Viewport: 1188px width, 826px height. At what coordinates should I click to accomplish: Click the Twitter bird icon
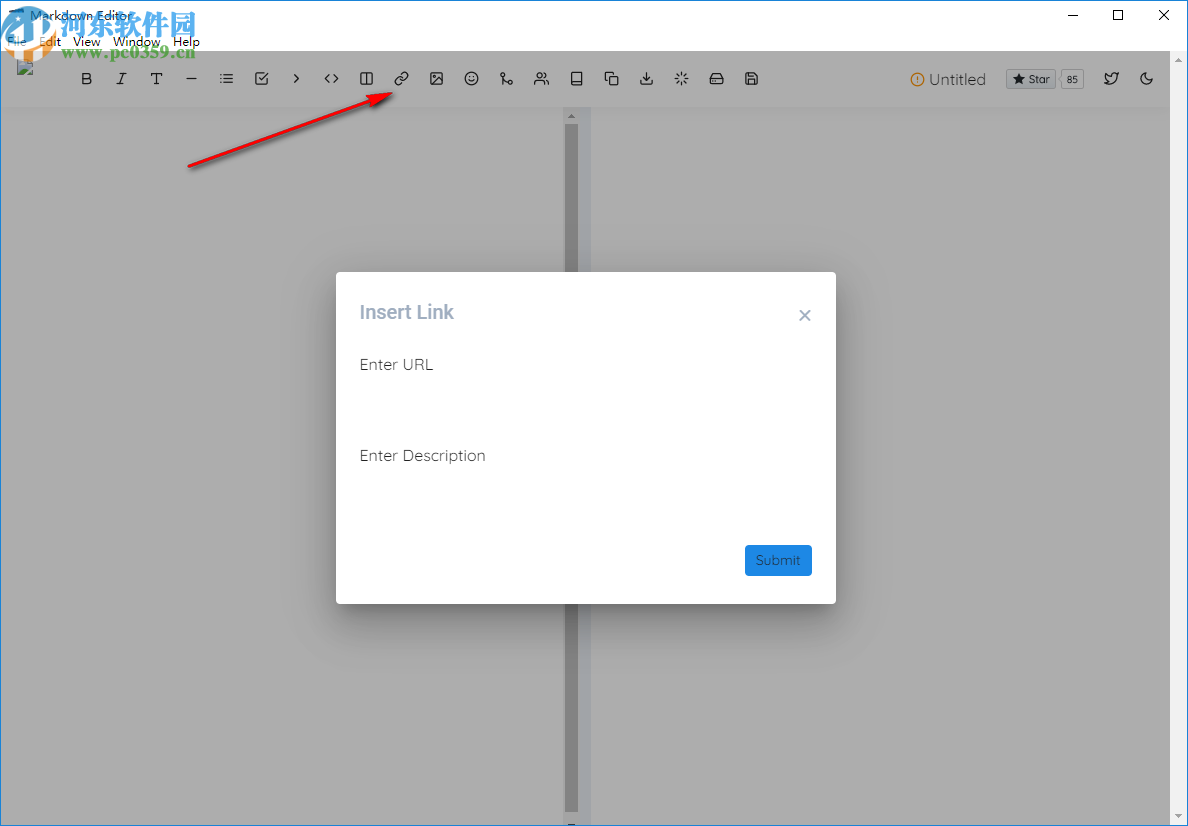pos(1111,78)
